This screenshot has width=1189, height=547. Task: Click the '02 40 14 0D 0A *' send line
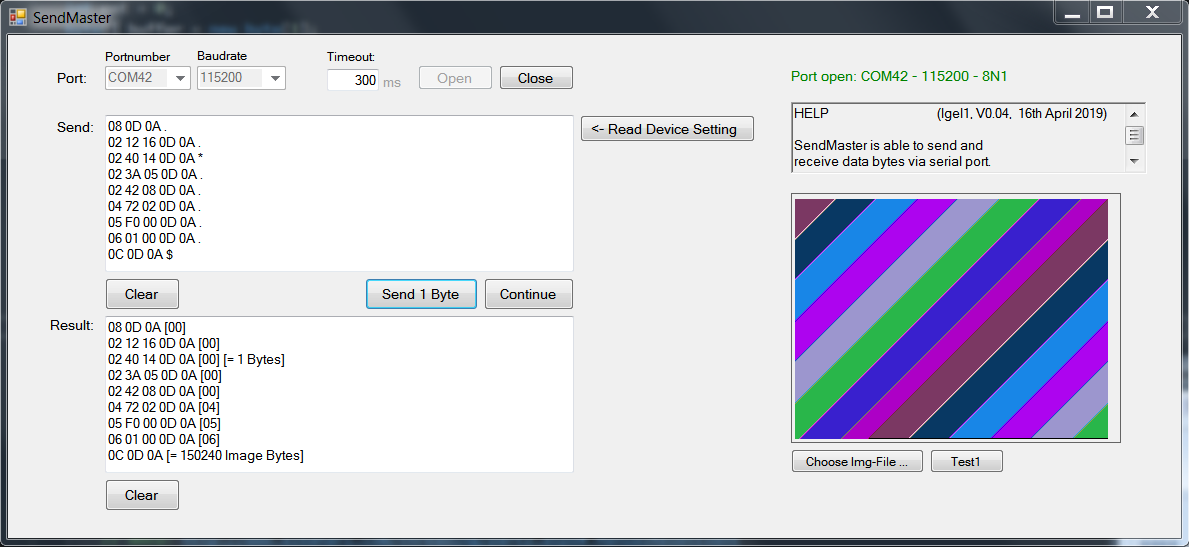point(155,158)
